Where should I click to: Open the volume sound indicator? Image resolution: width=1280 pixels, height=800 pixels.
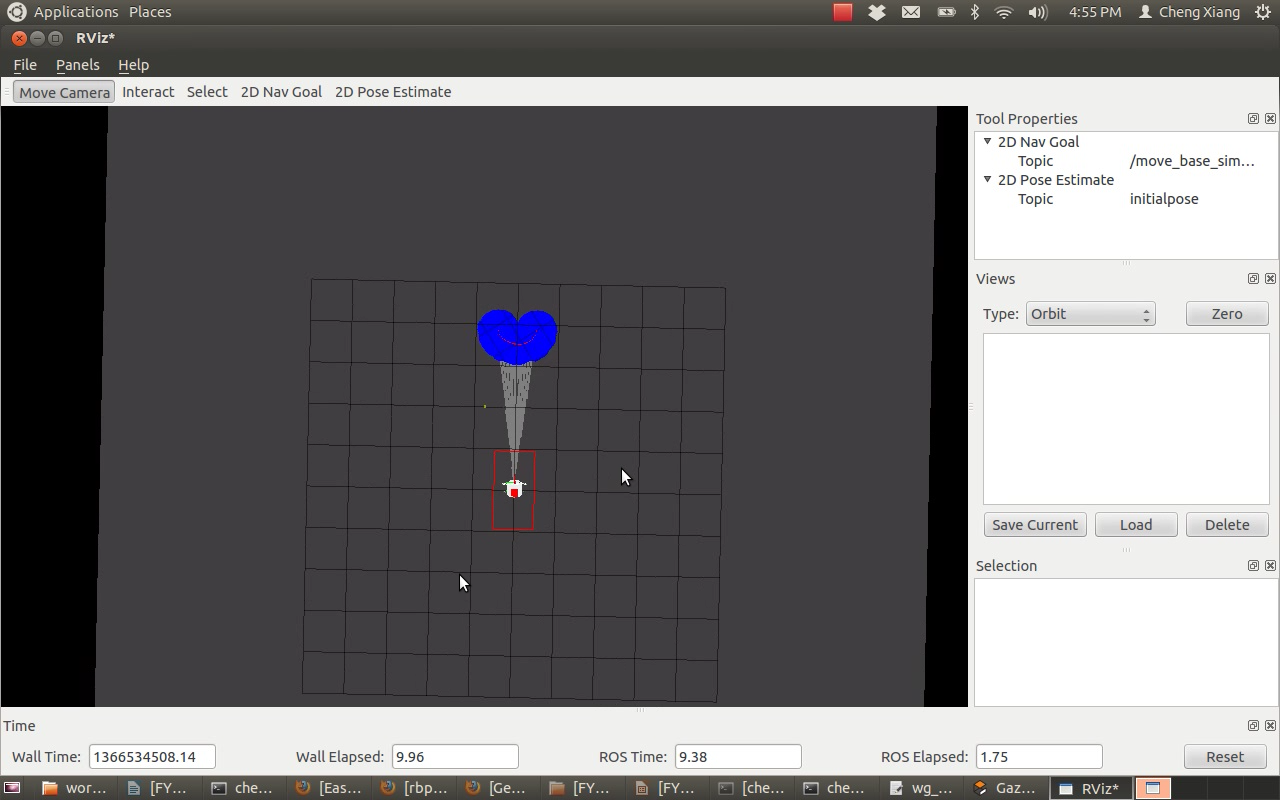(x=1038, y=12)
